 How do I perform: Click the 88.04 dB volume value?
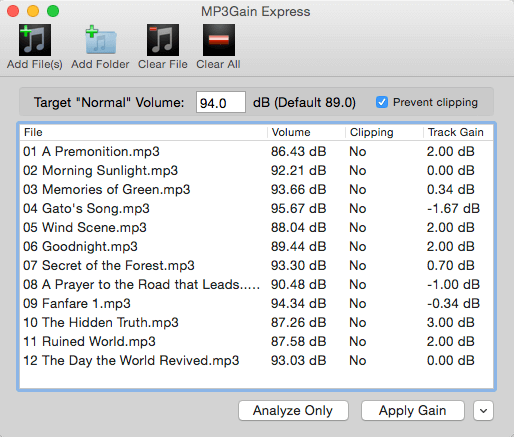[298, 228]
